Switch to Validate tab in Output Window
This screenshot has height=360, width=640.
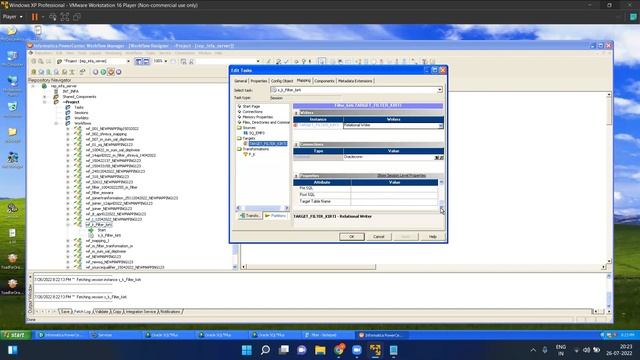click(102, 311)
